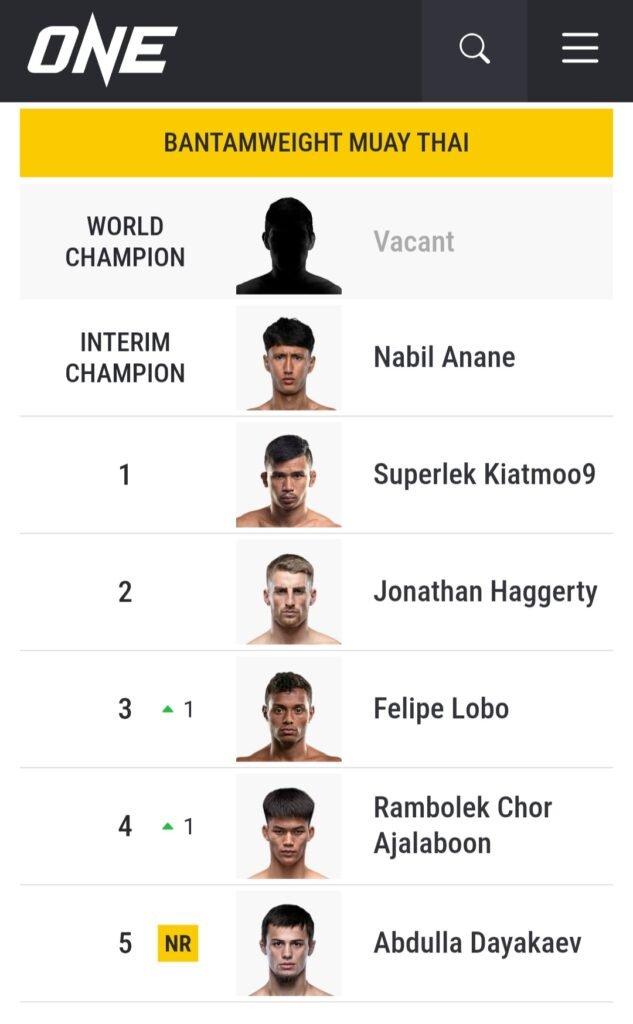Open Jonathan Haggerty's headshot
Viewport: 633px width, 1024px height.
coord(289,592)
